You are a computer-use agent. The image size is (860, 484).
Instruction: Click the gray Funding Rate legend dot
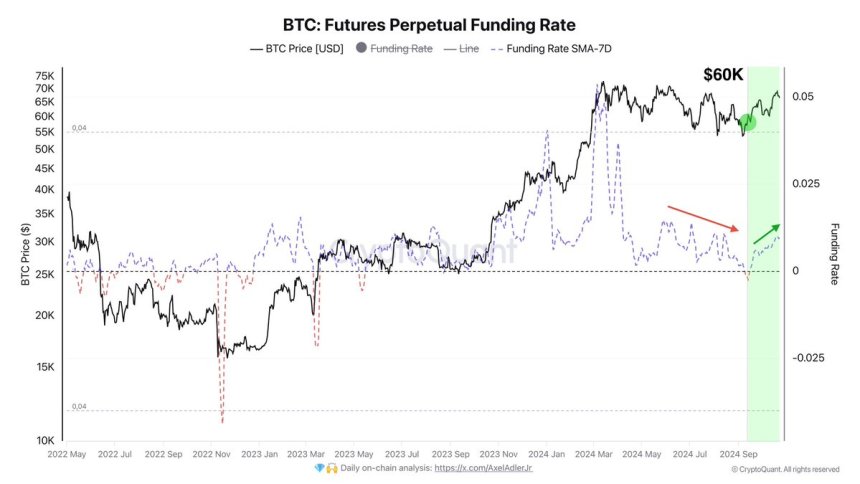point(361,48)
